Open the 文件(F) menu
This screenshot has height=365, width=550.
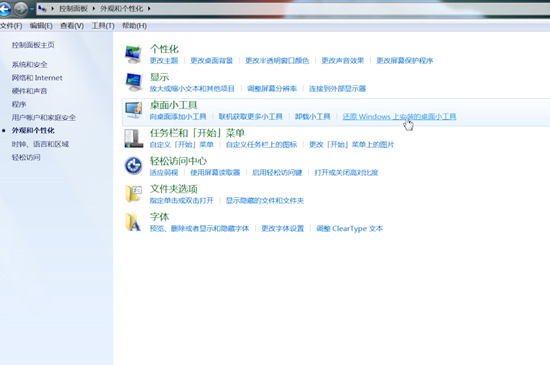pos(11,26)
